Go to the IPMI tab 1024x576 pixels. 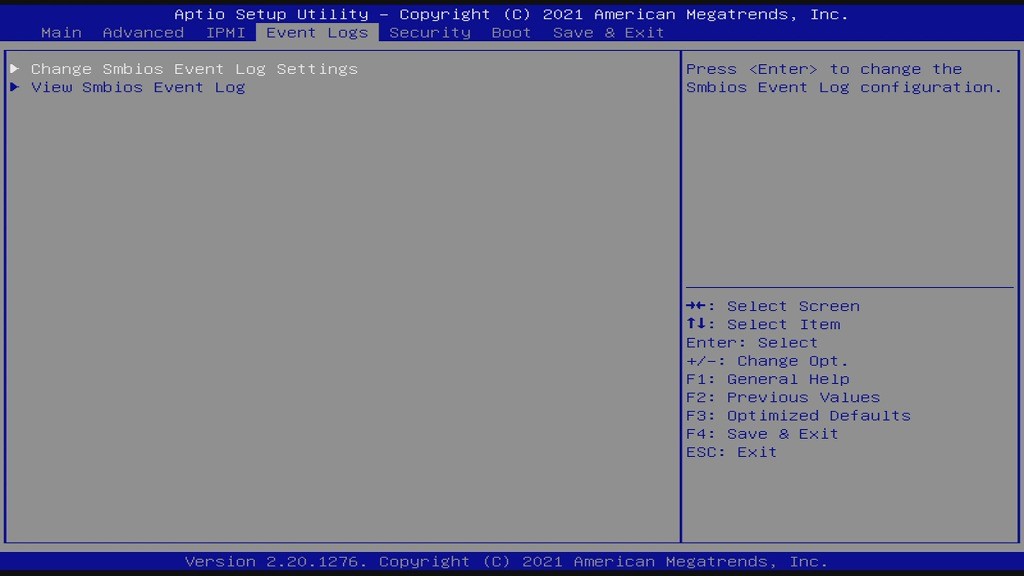pos(225,33)
